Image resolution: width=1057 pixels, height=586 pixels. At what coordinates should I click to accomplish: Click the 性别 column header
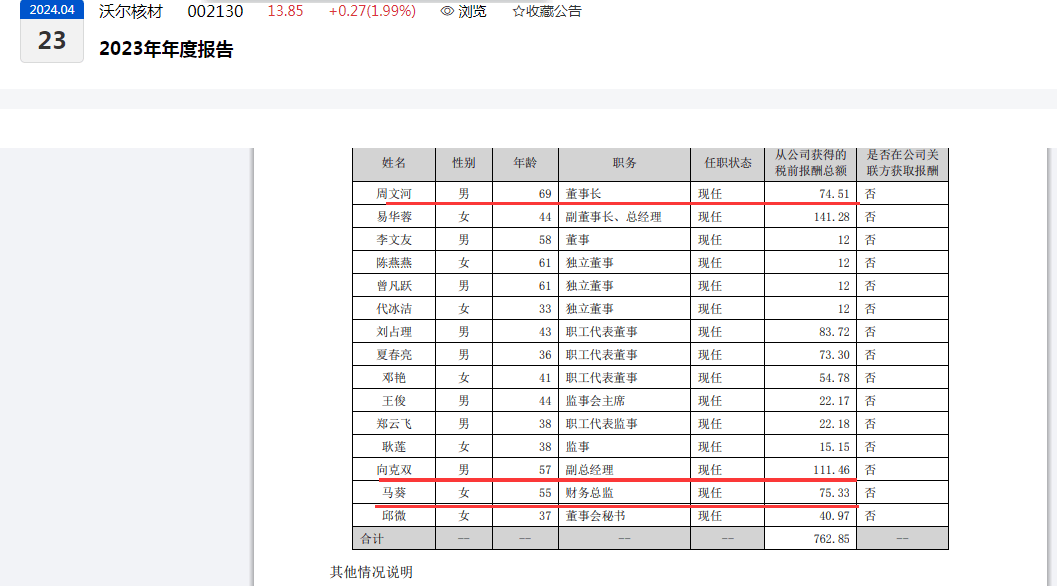[464, 163]
